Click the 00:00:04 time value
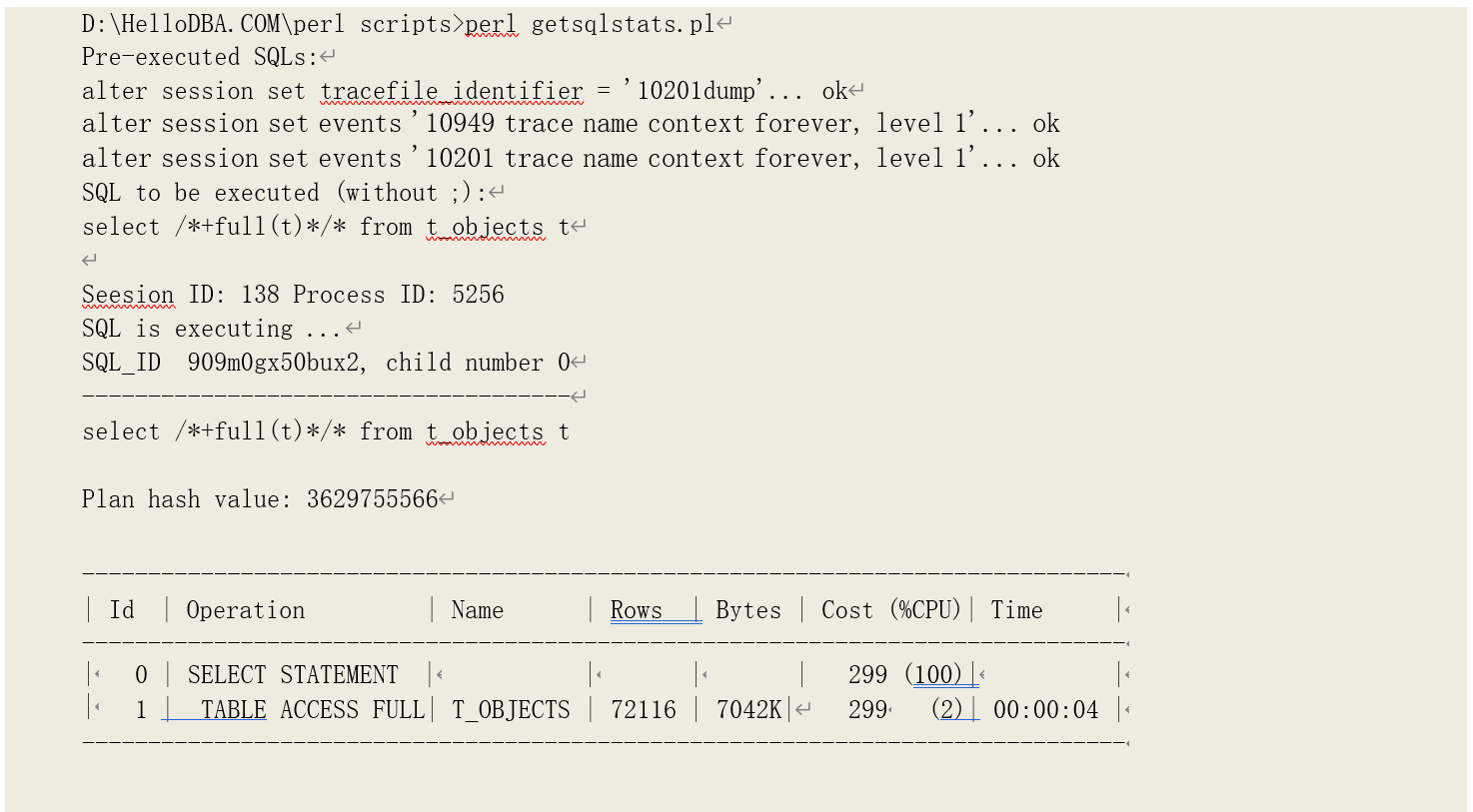The image size is (1473, 812). (1045, 710)
